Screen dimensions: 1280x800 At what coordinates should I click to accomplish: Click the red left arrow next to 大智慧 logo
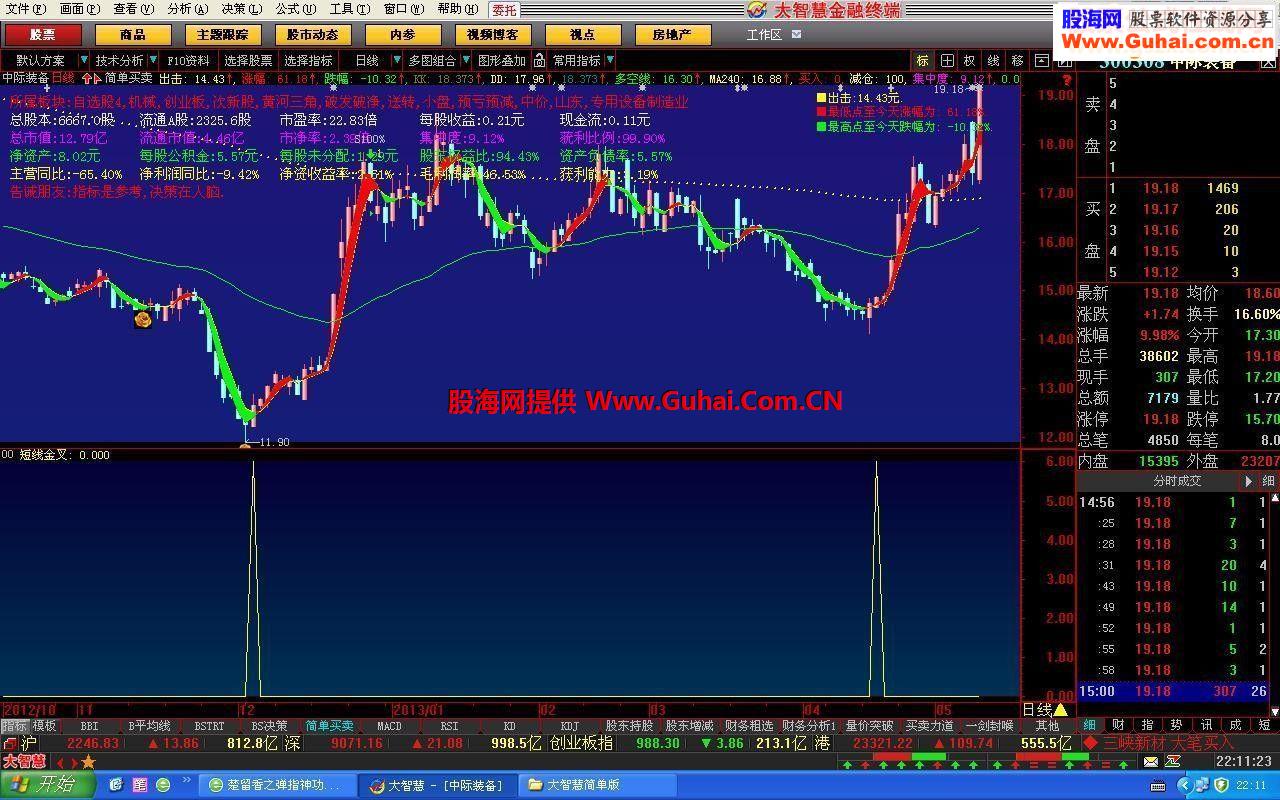click(60, 762)
